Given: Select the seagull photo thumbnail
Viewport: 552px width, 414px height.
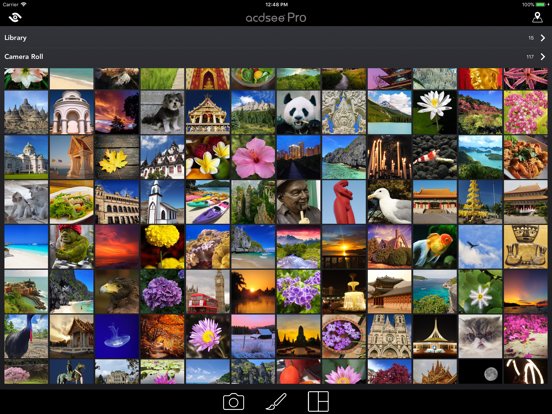Looking at the screenshot, I should [389, 202].
